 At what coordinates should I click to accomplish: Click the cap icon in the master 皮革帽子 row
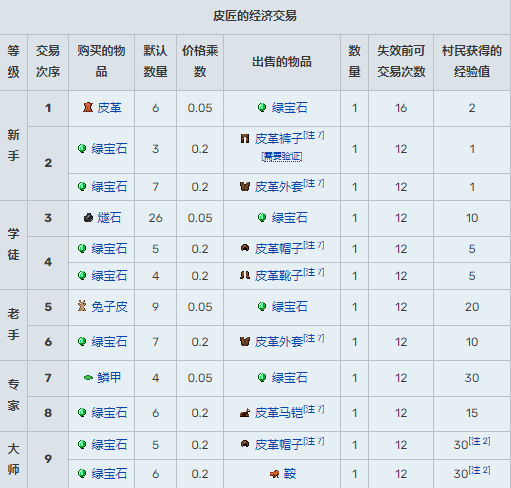[245, 444]
